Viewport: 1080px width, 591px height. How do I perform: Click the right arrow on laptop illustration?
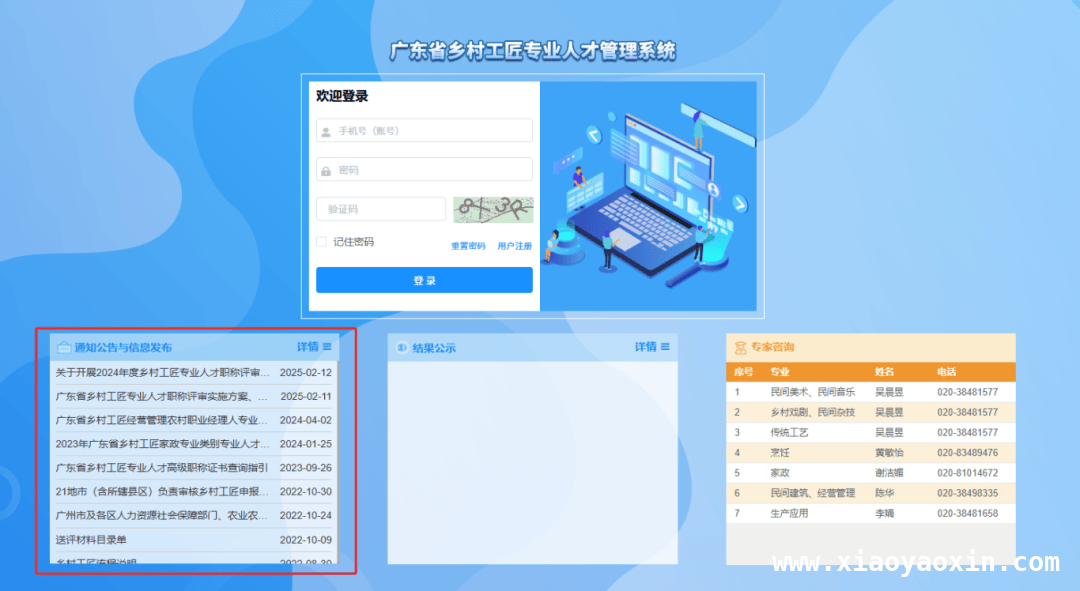tap(739, 203)
